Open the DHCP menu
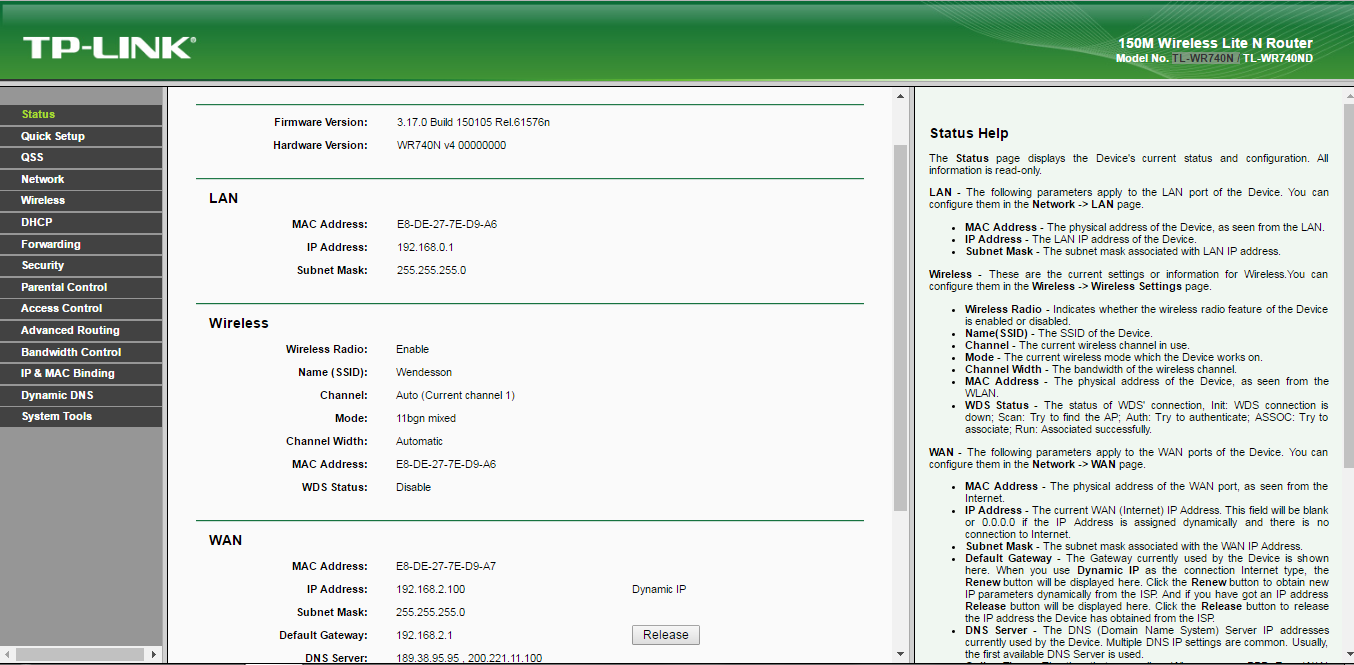Viewport: 1354px width, 665px height. tap(80, 223)
